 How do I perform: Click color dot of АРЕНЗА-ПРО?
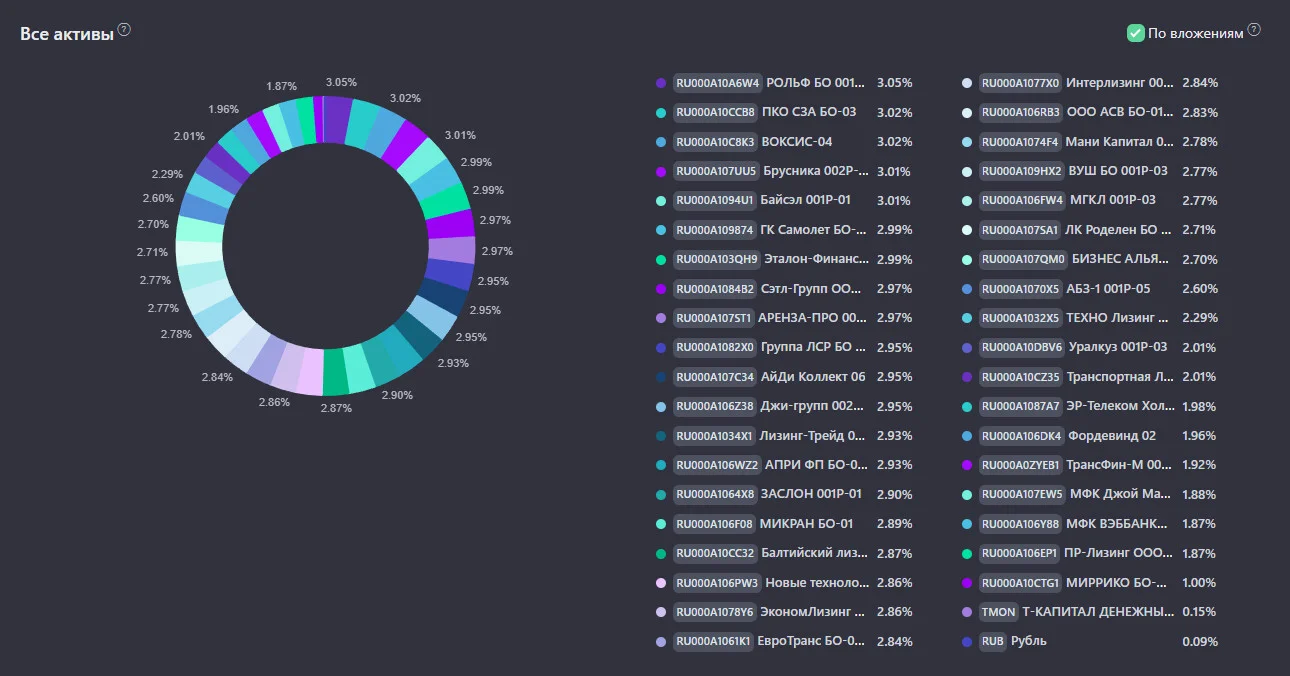(661, 319)
